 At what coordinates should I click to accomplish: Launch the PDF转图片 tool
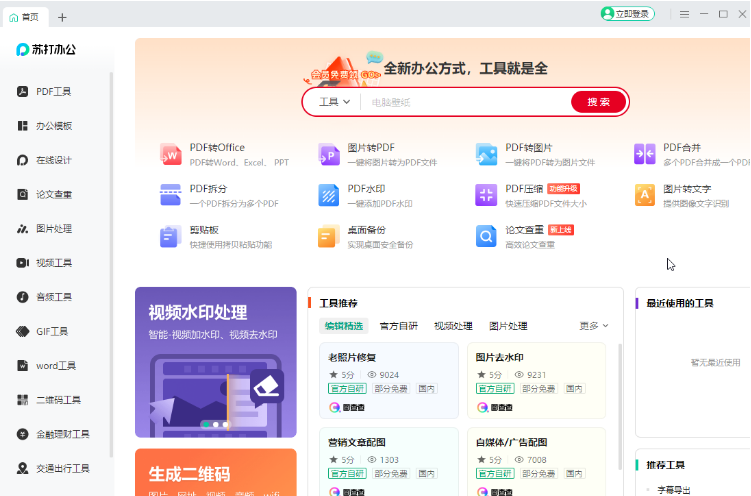pyautogui.click(x=535, y=154)
